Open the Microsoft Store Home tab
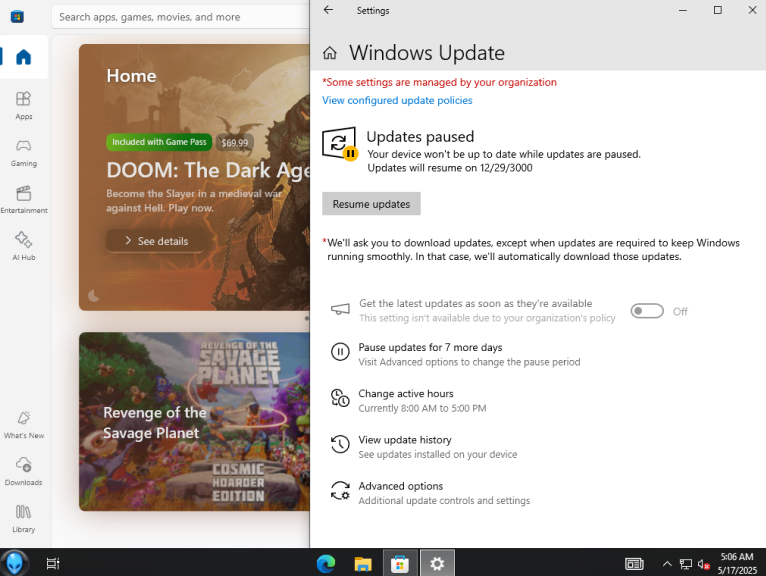This screenshot has height=576, width=766. click(23, 57)
